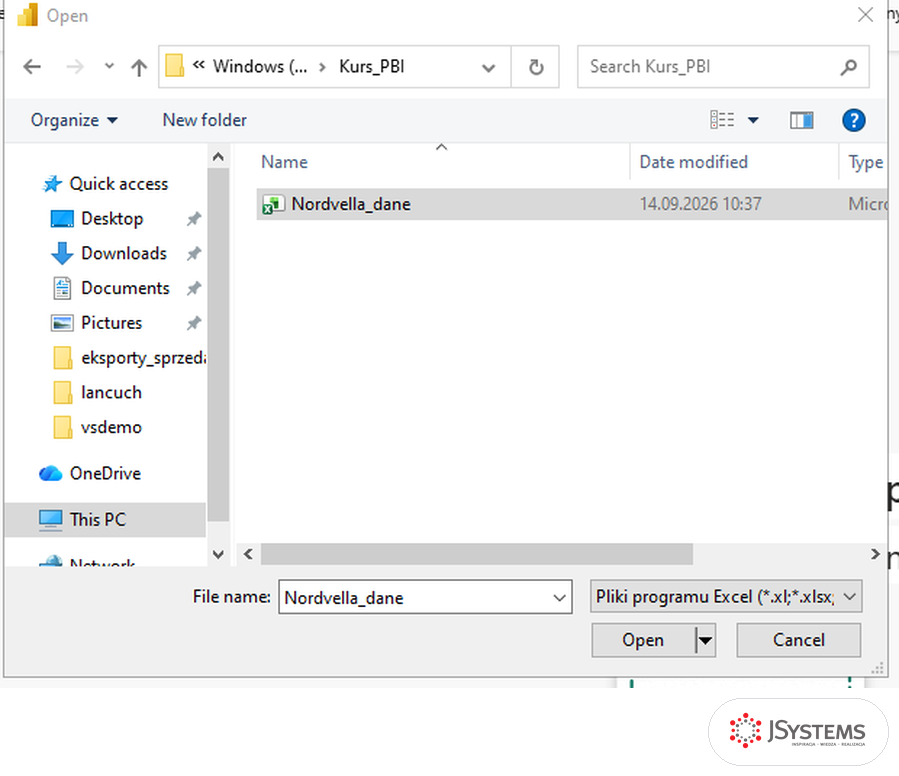
Task: Open help with the question mark
Action: (x=853, y=120)
